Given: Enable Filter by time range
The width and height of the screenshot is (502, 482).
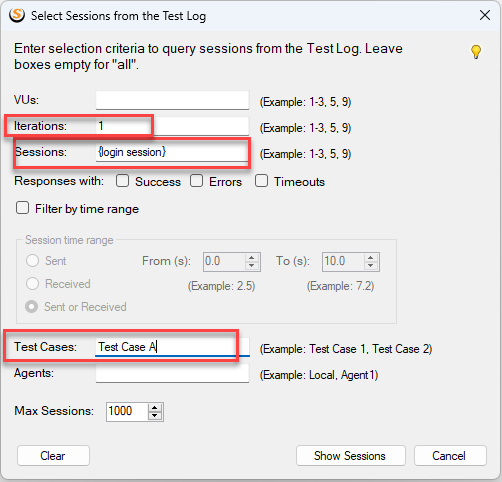Looking at the screenshot, I should [x=22, y=208].
